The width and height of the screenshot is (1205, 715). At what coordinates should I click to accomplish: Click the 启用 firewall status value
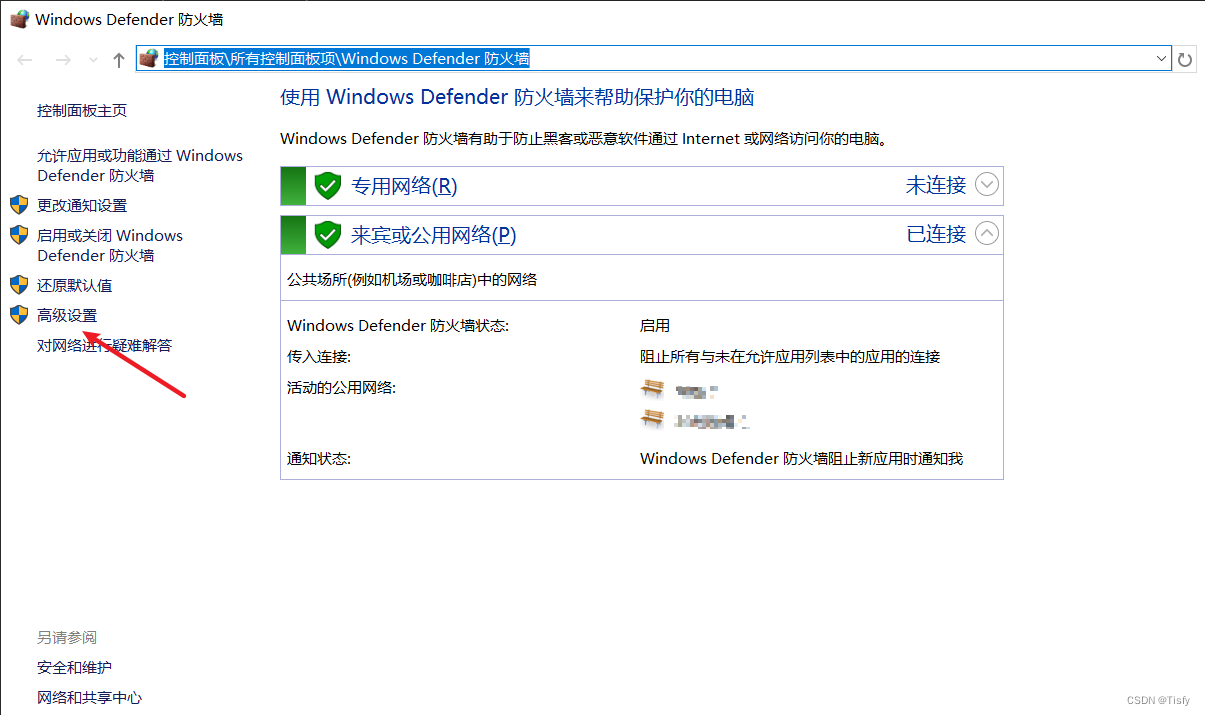[x=655, y=326]
